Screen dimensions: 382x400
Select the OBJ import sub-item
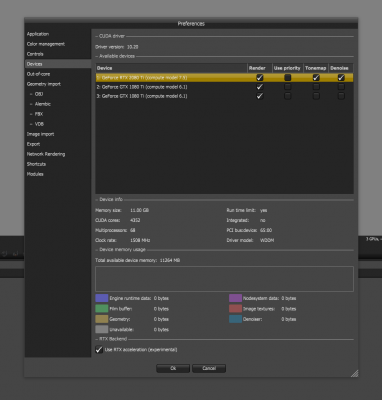(x=39, y=94)
